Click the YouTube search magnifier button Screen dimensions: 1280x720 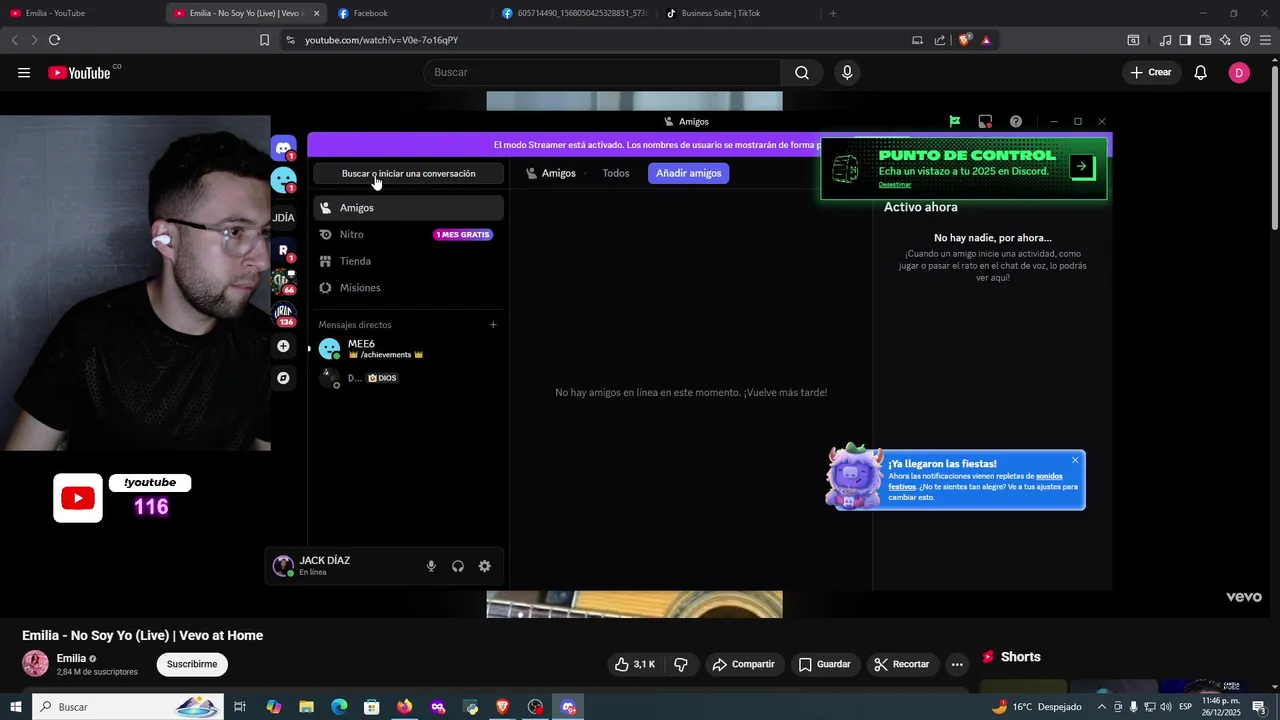coord(802,72)
